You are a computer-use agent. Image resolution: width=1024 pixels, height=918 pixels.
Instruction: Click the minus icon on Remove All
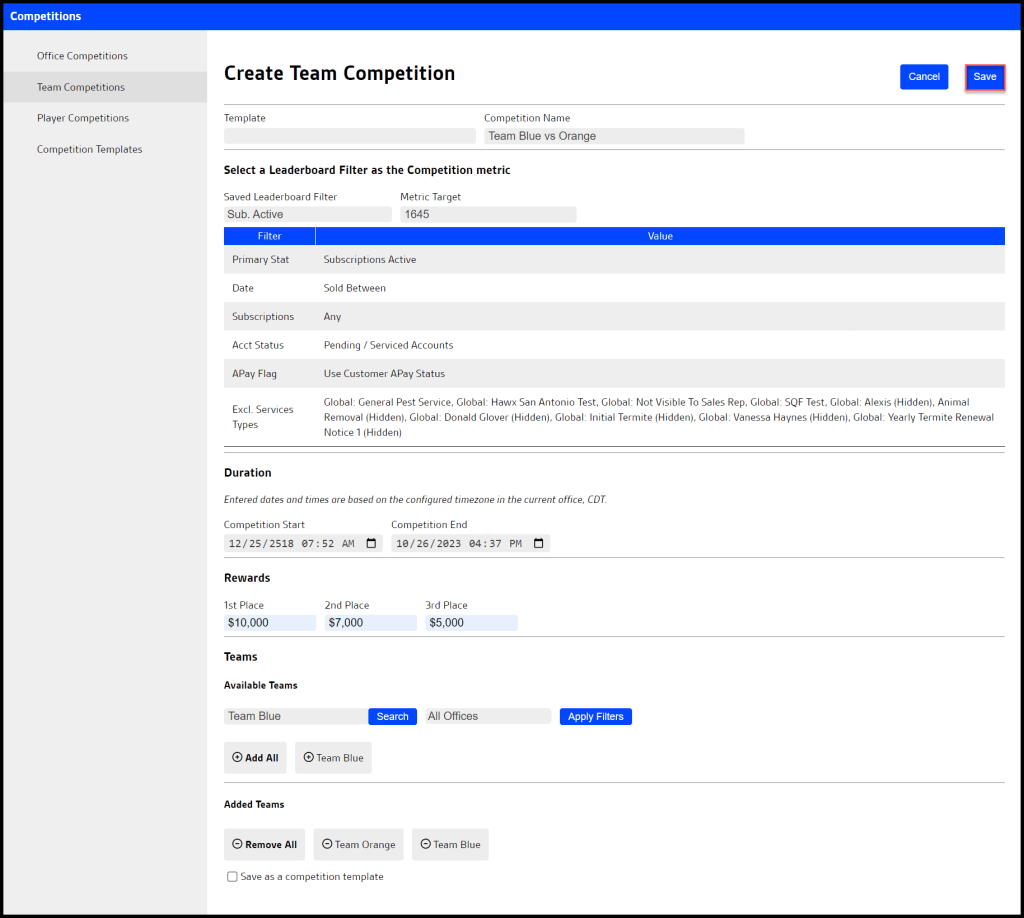click(237, 845)
